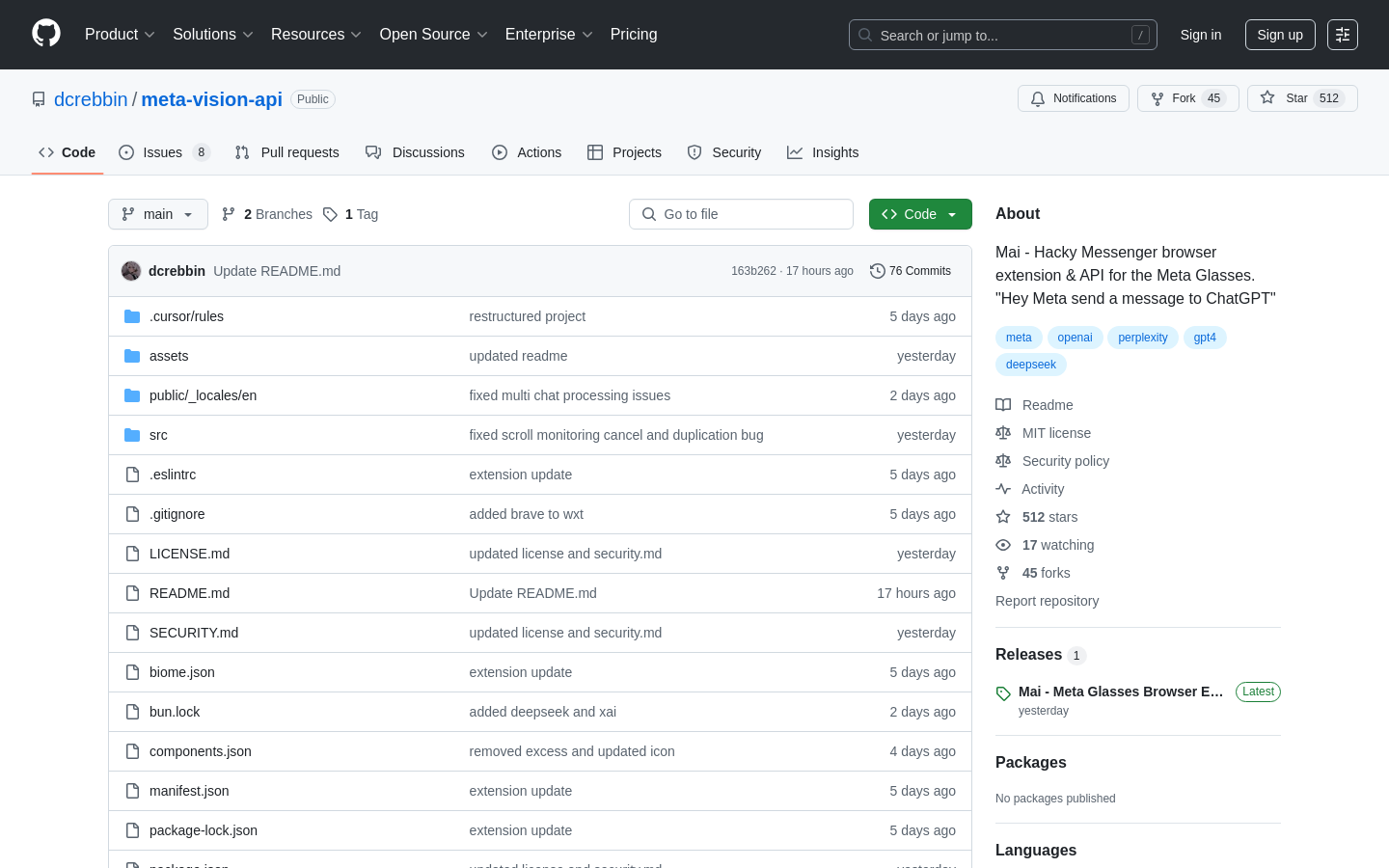Click the file icon next to package-lock.json
The width and height of the screenshot is (1389, 868).
[x=132, y=830]
